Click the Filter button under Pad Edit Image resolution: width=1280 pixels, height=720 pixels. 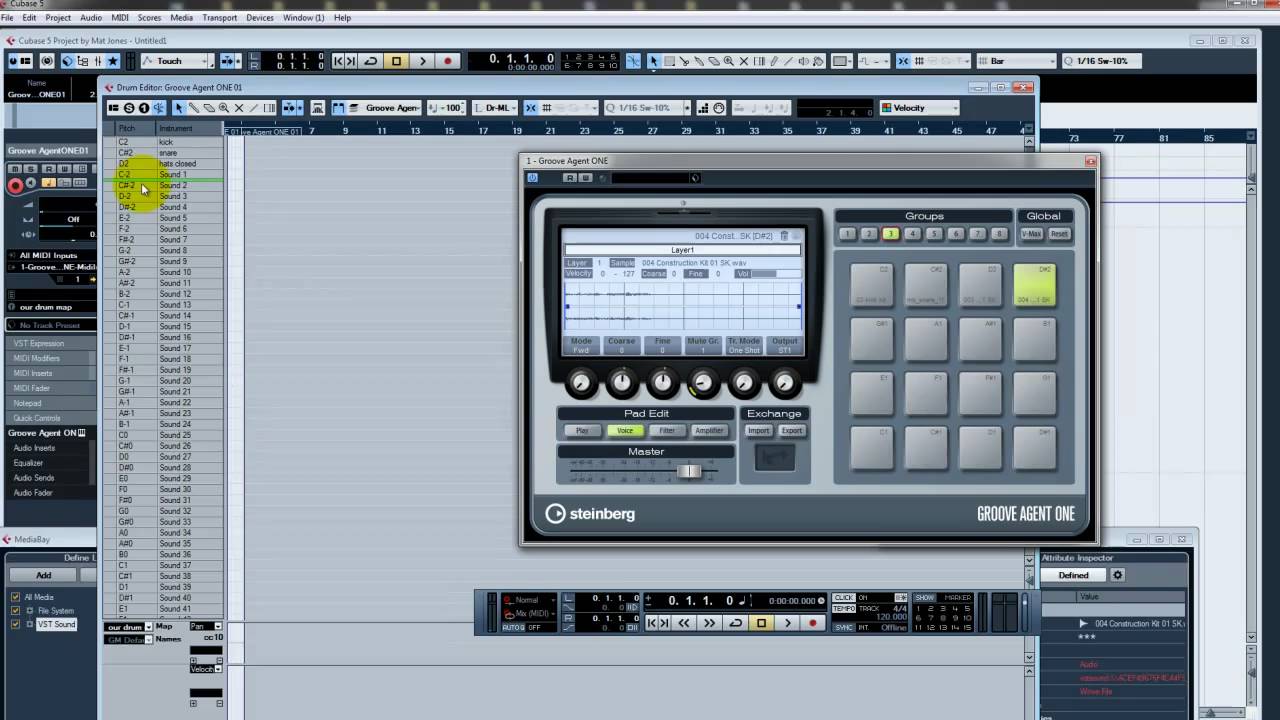point(667,431)
